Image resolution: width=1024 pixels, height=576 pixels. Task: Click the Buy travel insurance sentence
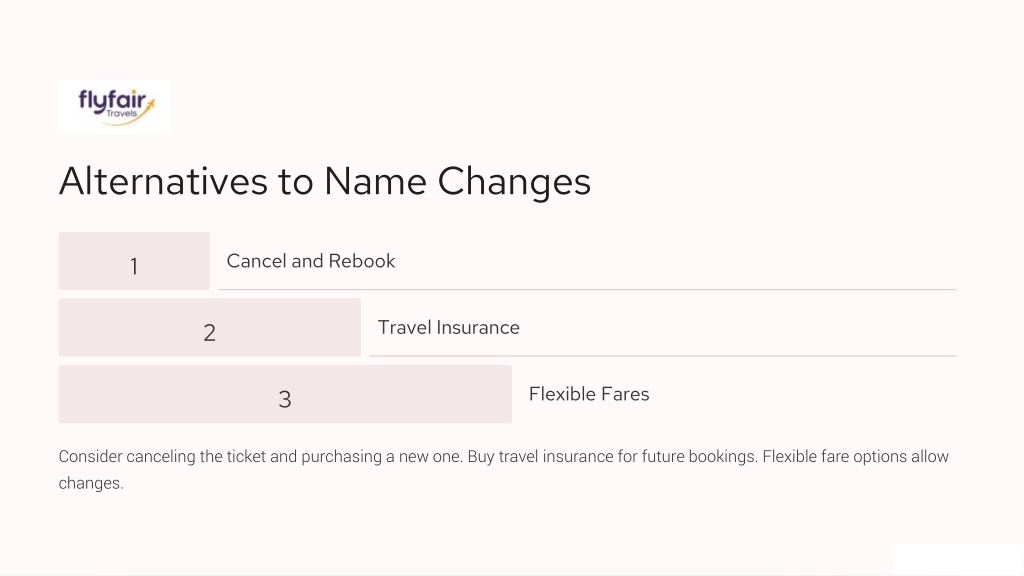613,456
